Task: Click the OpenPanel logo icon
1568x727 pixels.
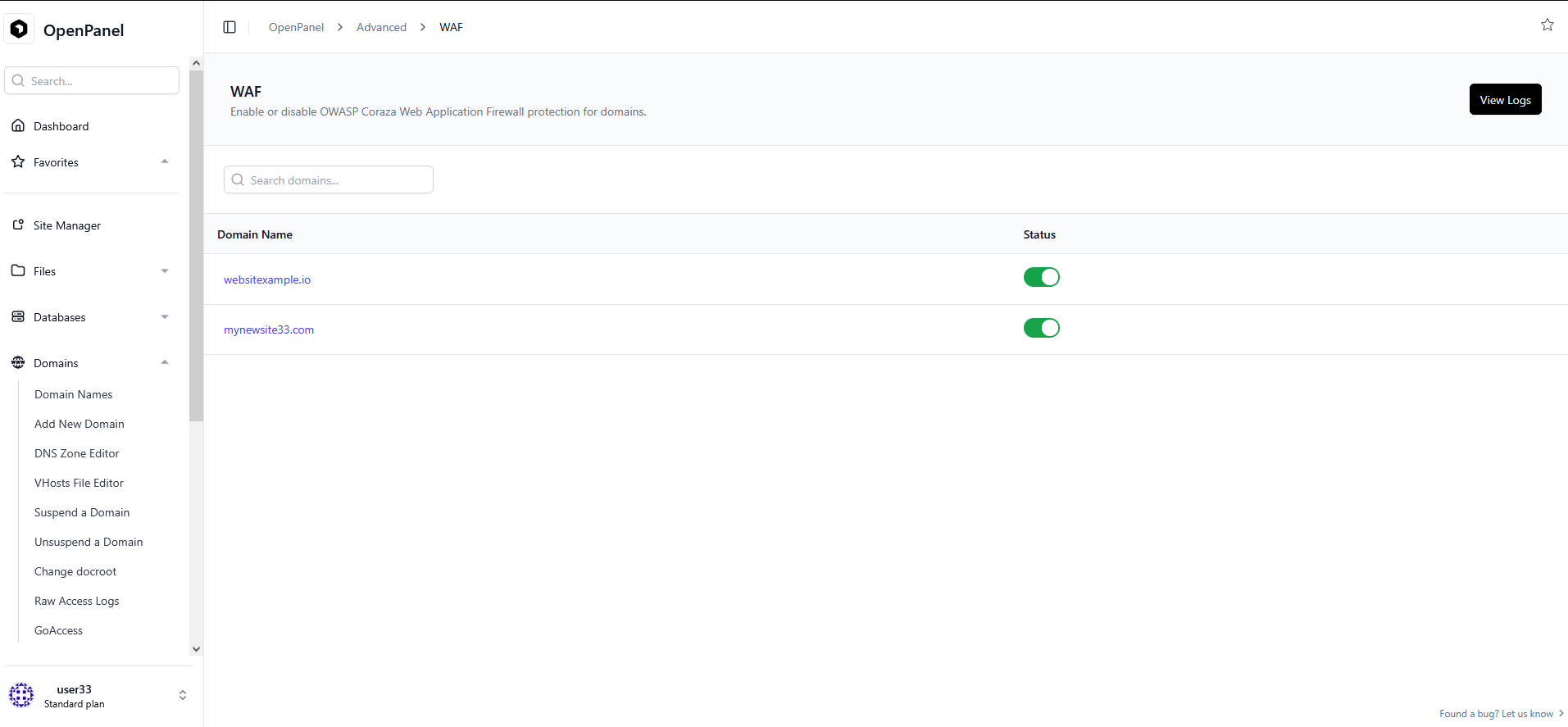Action: tap(19, 30)
